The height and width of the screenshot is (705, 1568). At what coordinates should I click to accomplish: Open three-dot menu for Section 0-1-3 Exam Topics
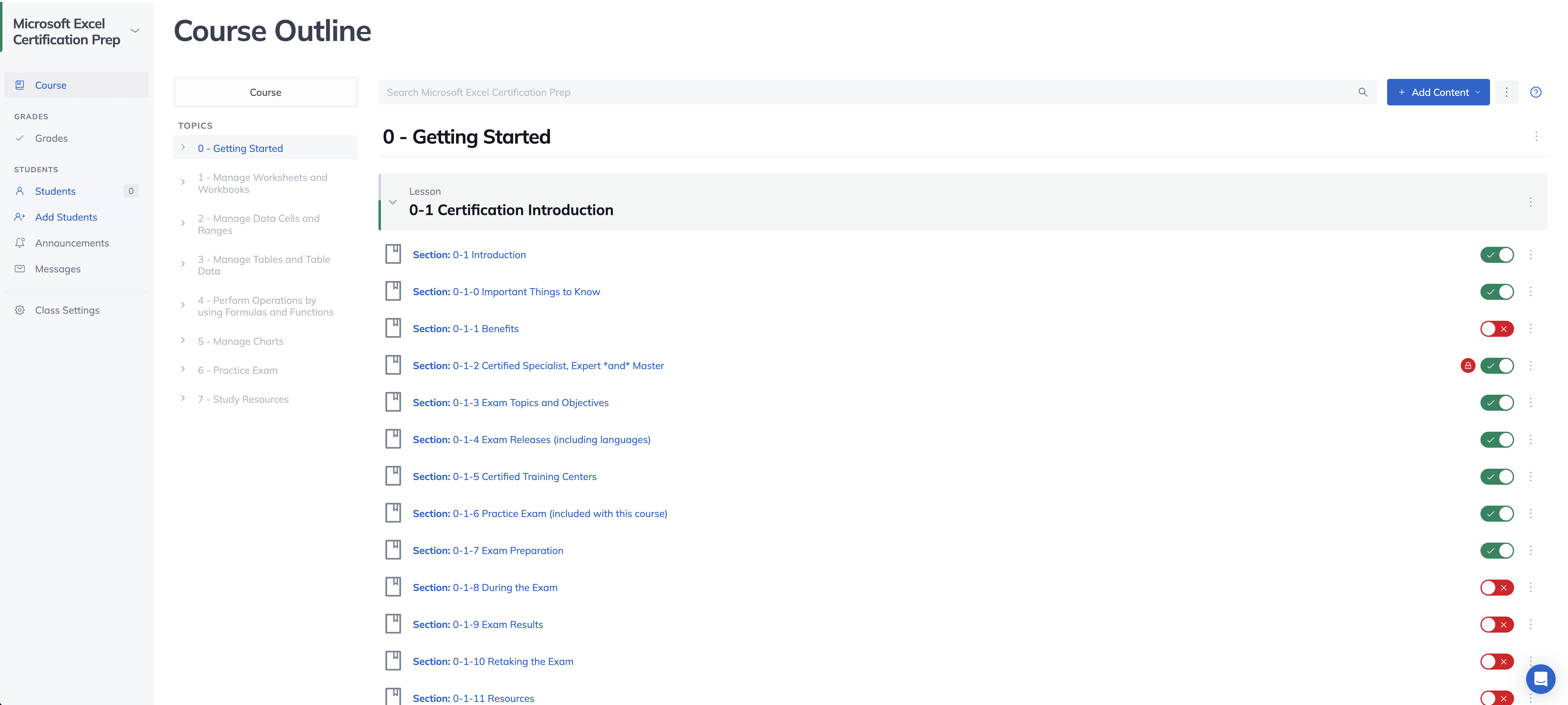[1530, 402]
